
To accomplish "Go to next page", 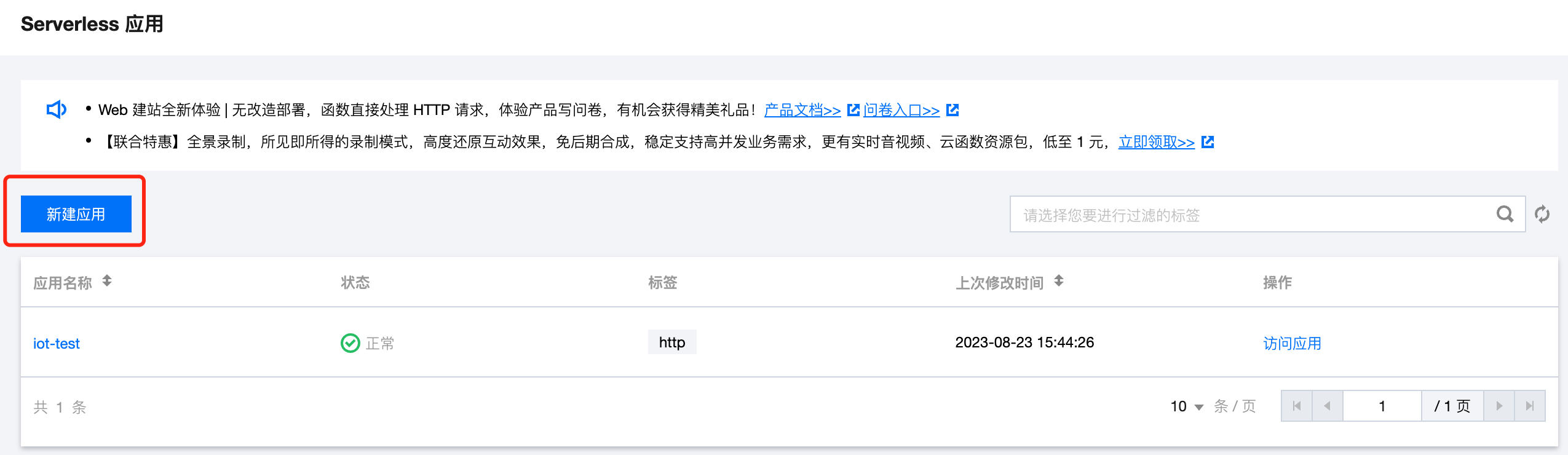I will (1499, 406).
